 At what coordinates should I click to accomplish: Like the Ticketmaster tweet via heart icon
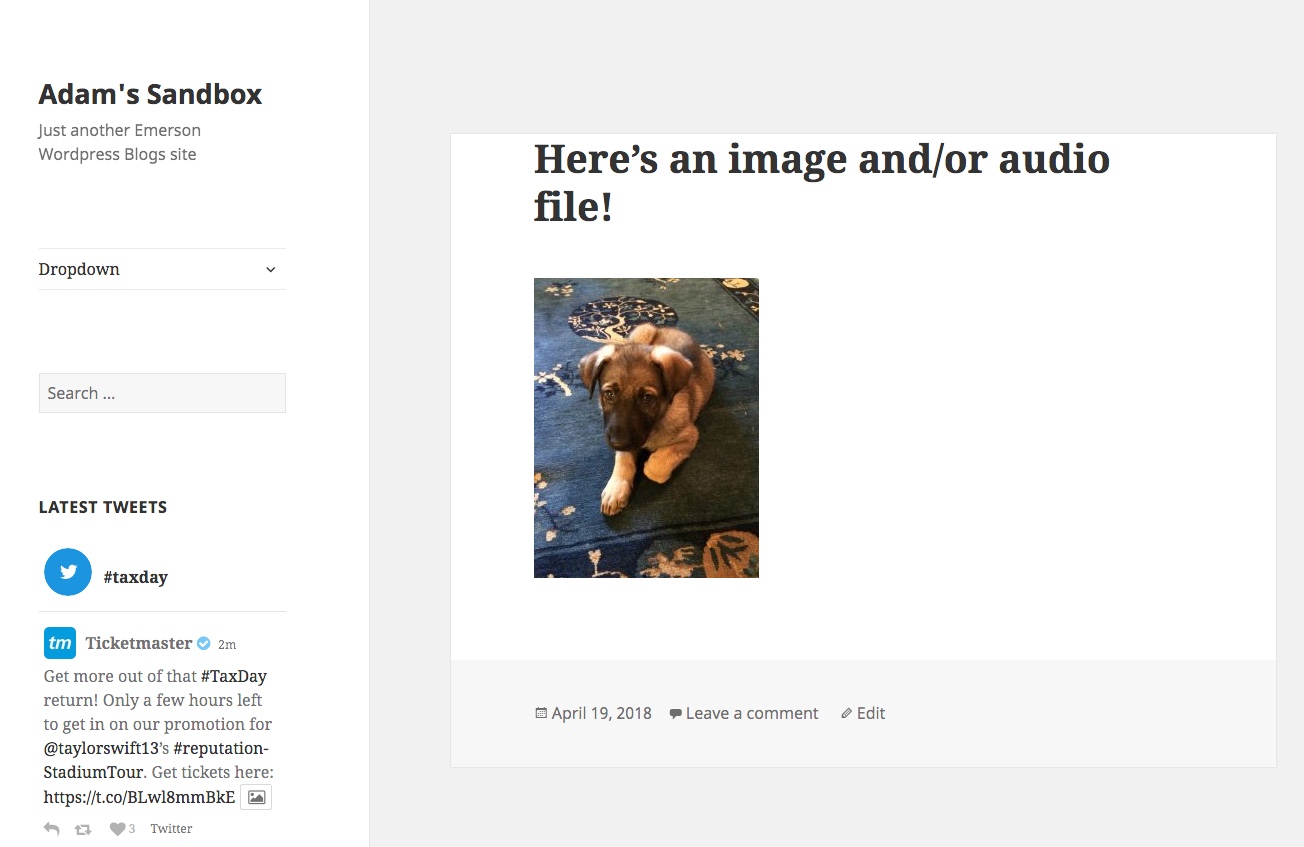[117, 829]
